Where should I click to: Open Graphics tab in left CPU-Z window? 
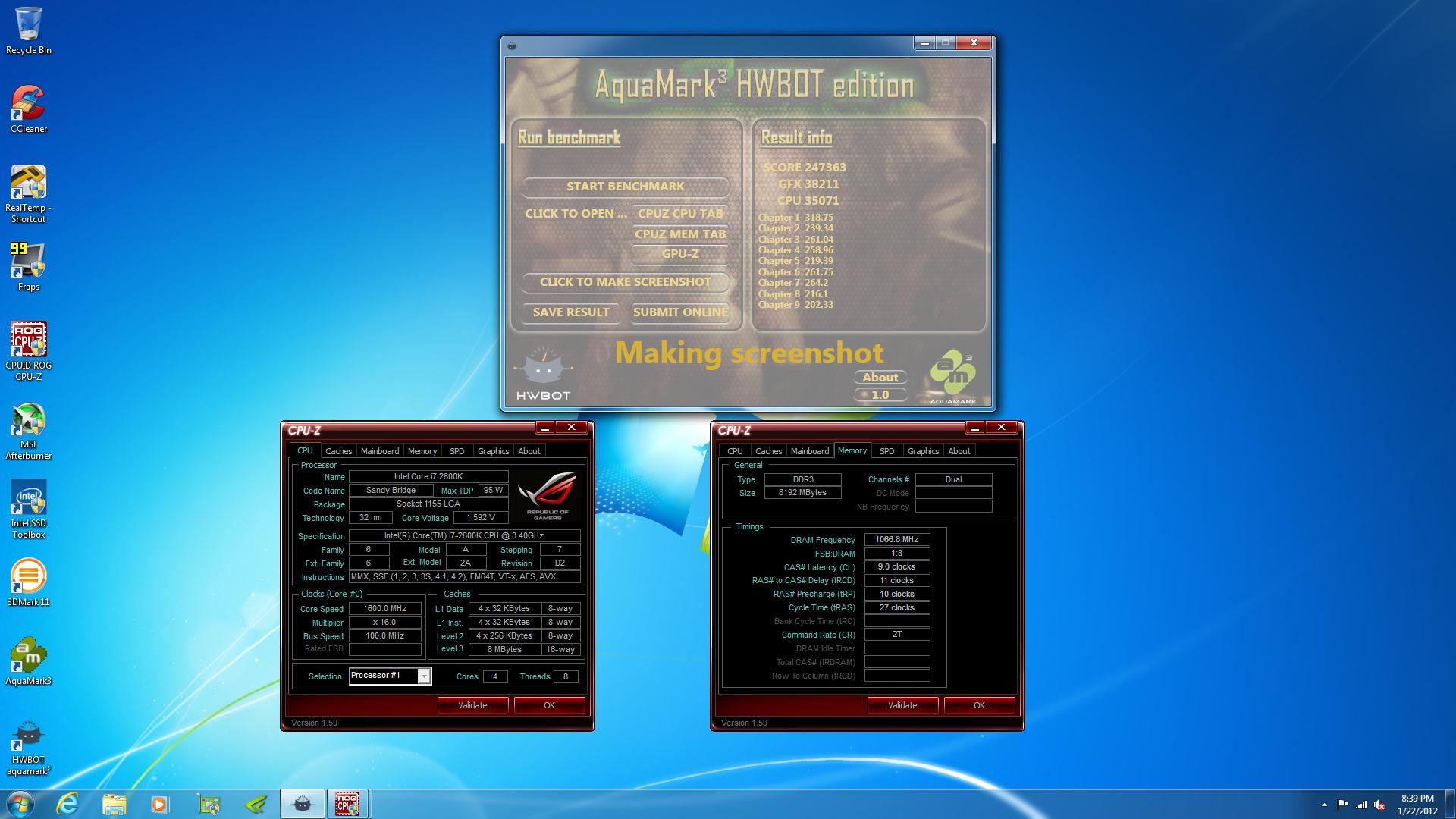[x=493, y=451]
